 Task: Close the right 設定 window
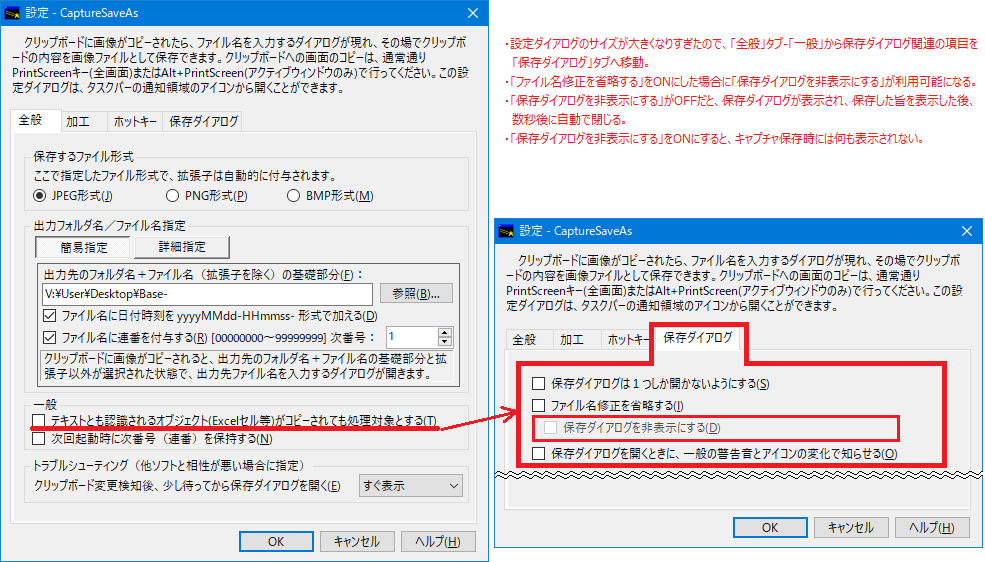coord(967,231)
